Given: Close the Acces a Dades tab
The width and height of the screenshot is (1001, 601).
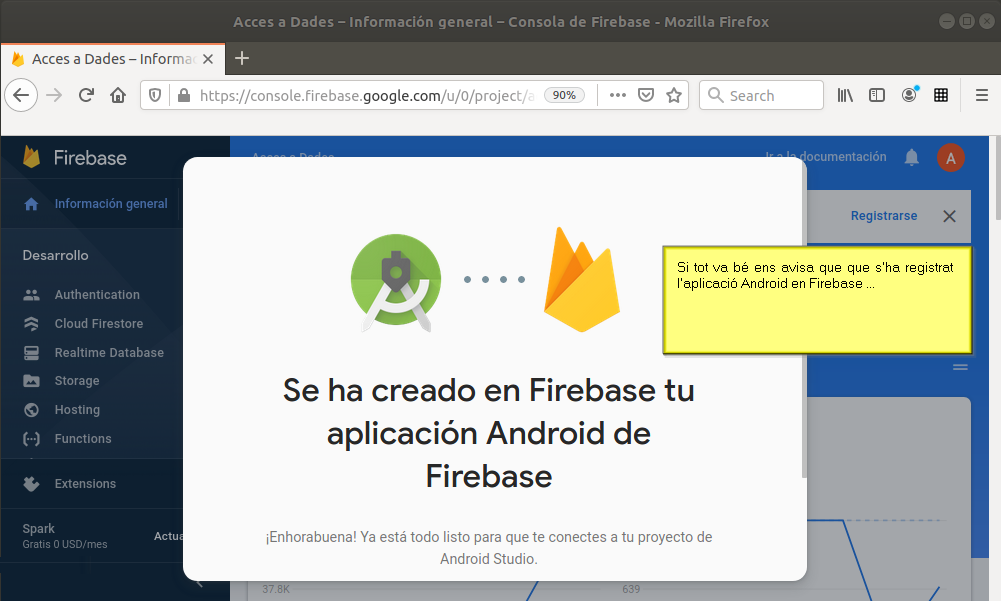Looking at the screenshot, I should click(207, 59).
